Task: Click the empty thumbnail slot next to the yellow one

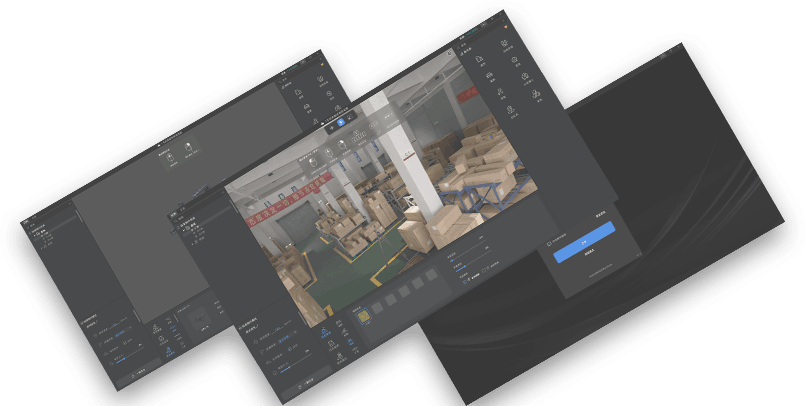Action: tap(377, 307)
